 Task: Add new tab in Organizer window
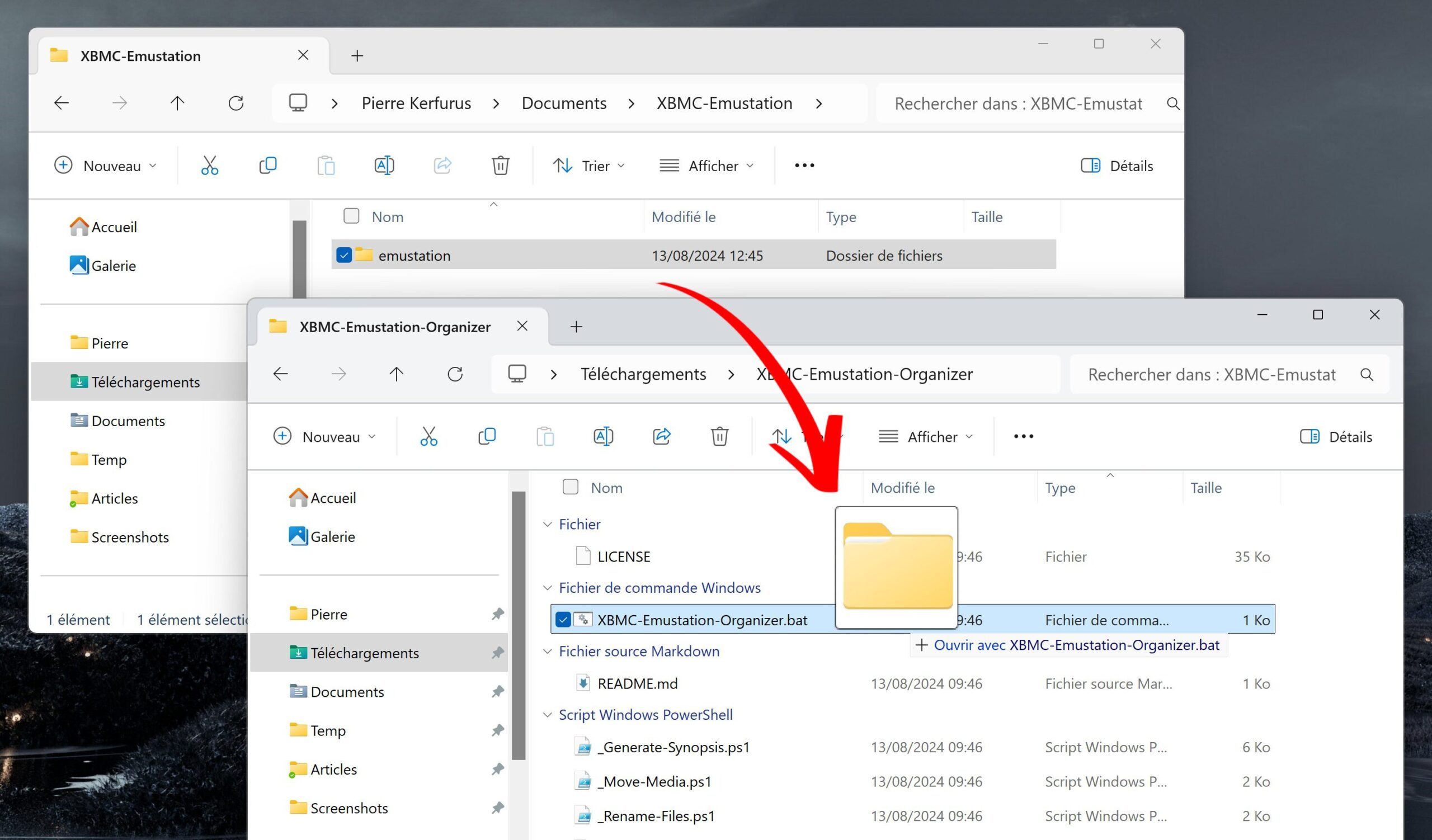(x=576, y=327)
